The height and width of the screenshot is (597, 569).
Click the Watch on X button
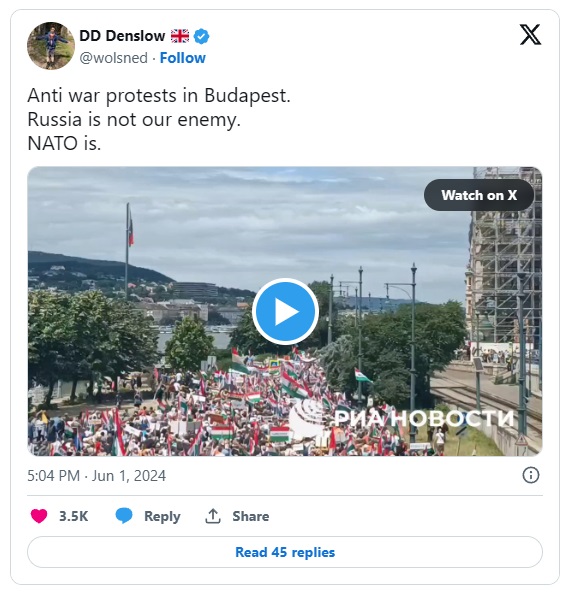pos(479,195)
